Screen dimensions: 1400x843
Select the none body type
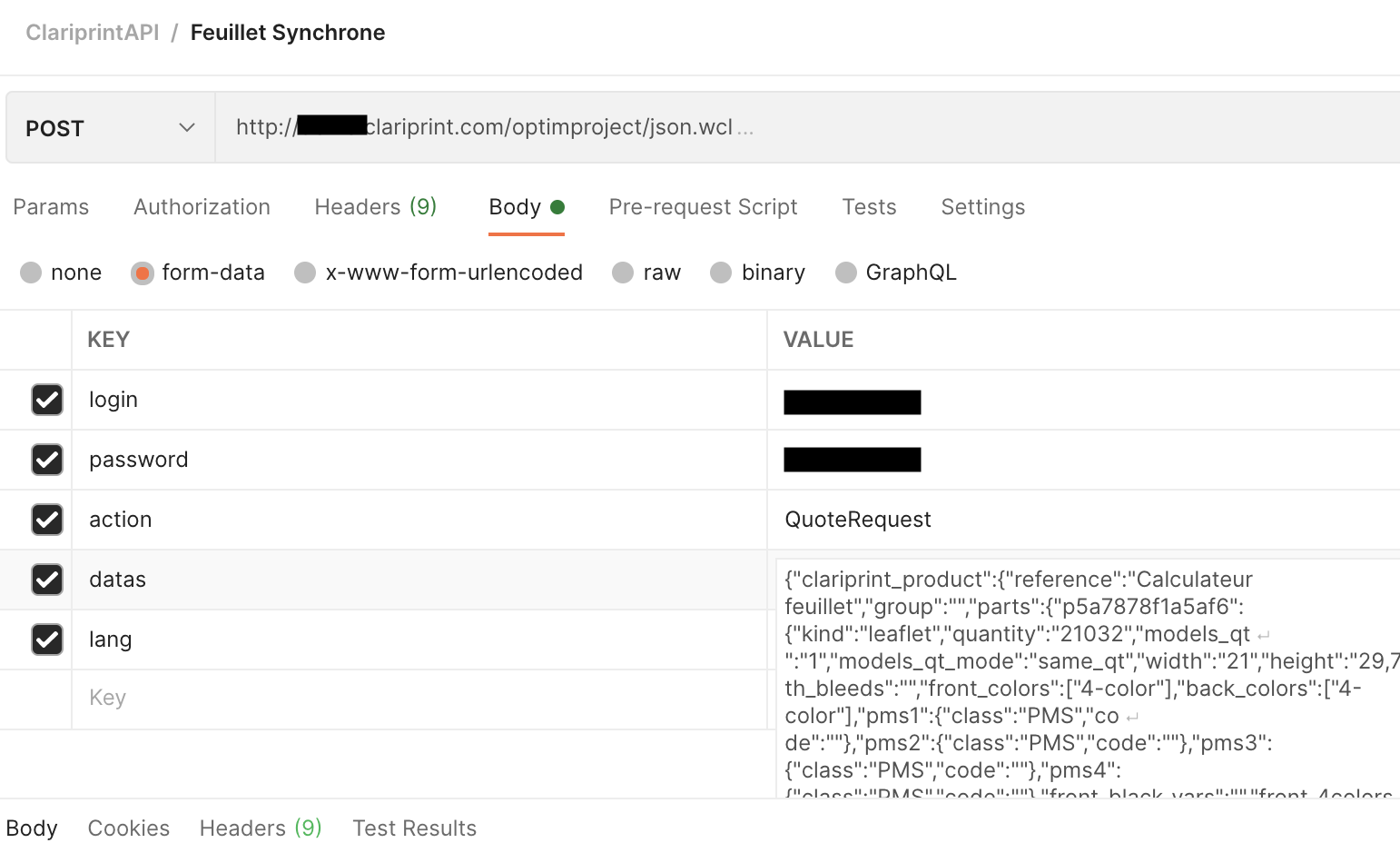coord(32,273)
